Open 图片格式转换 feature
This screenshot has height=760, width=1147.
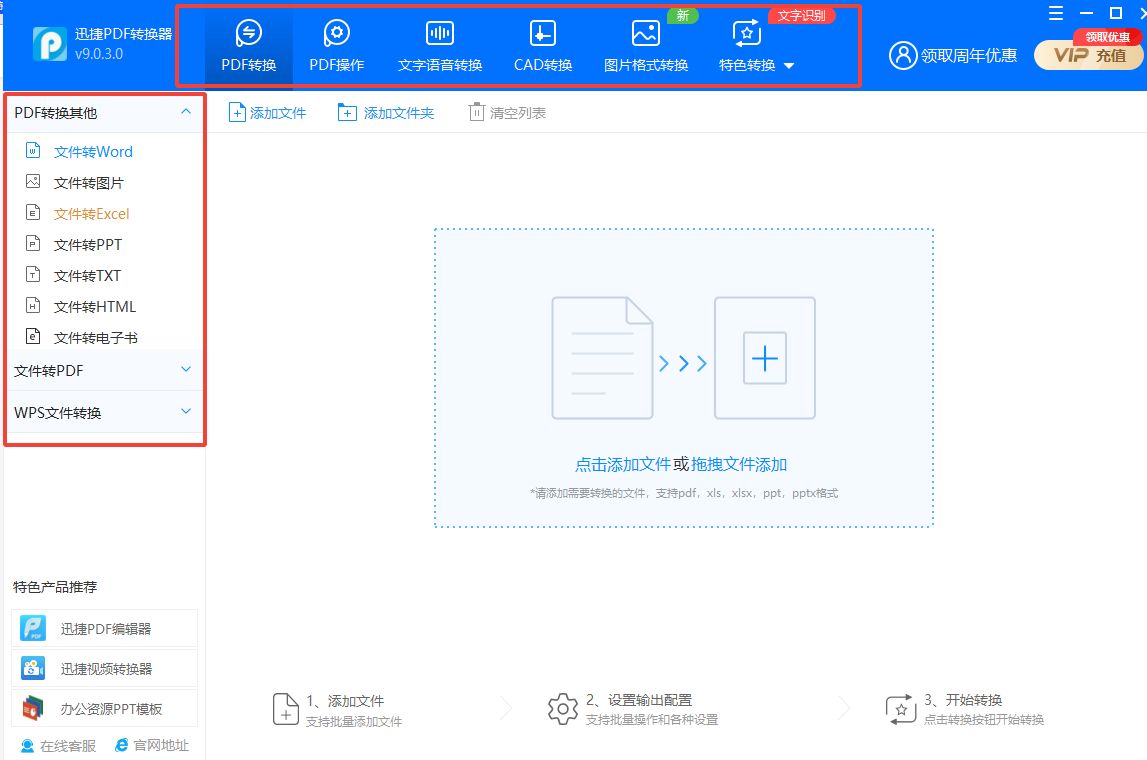644,44
